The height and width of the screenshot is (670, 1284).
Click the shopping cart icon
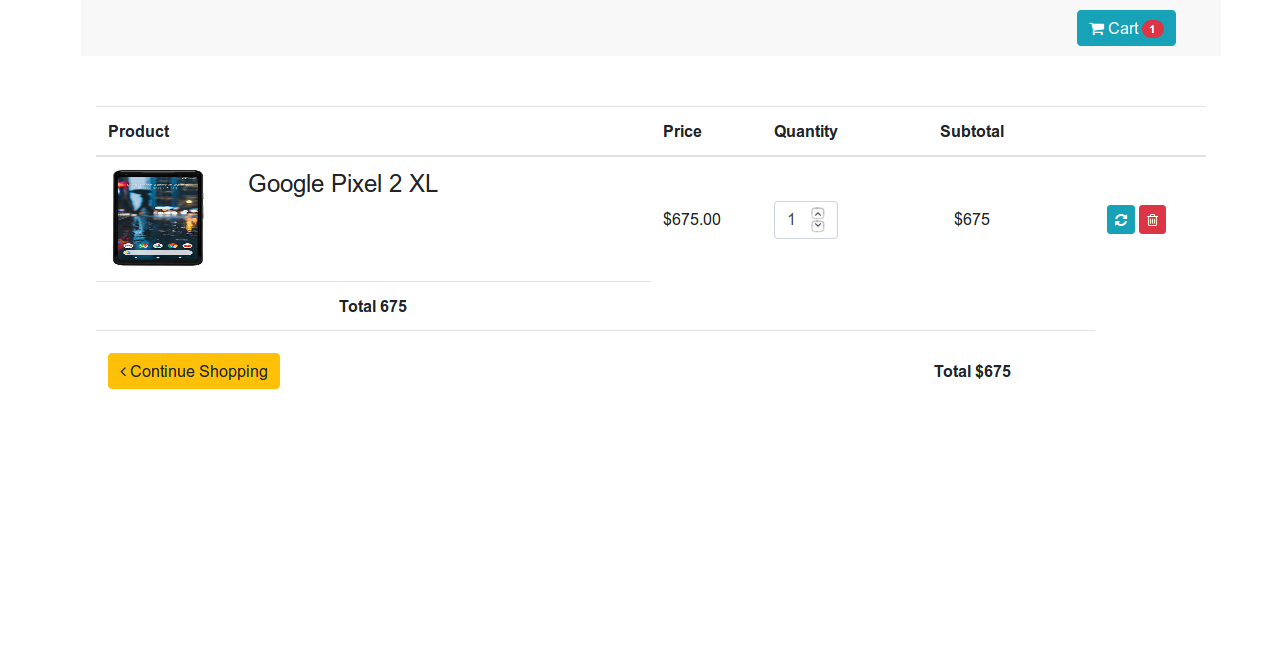(1097, 29)
